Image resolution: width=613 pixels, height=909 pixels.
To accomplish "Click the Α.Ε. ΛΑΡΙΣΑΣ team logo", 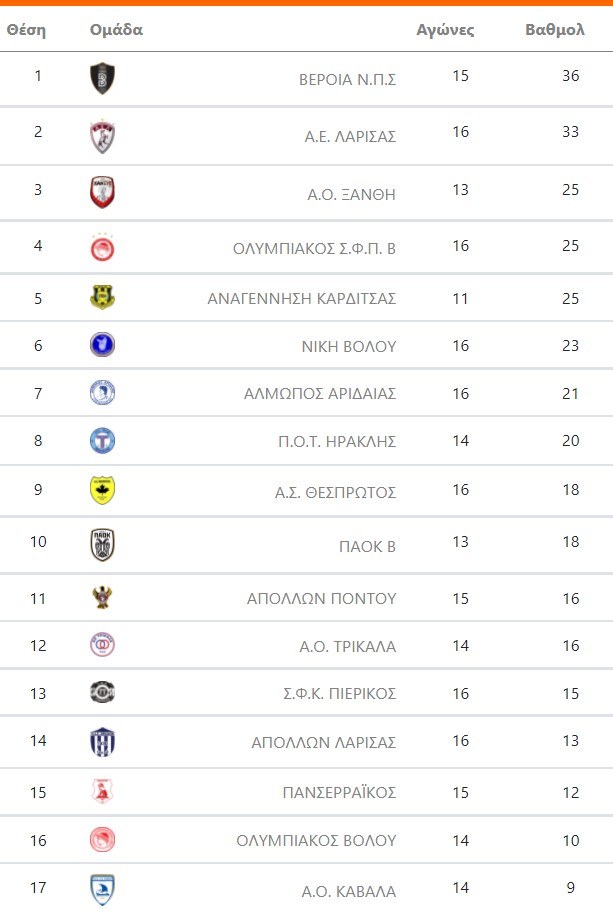I will (x=102, y=136).
